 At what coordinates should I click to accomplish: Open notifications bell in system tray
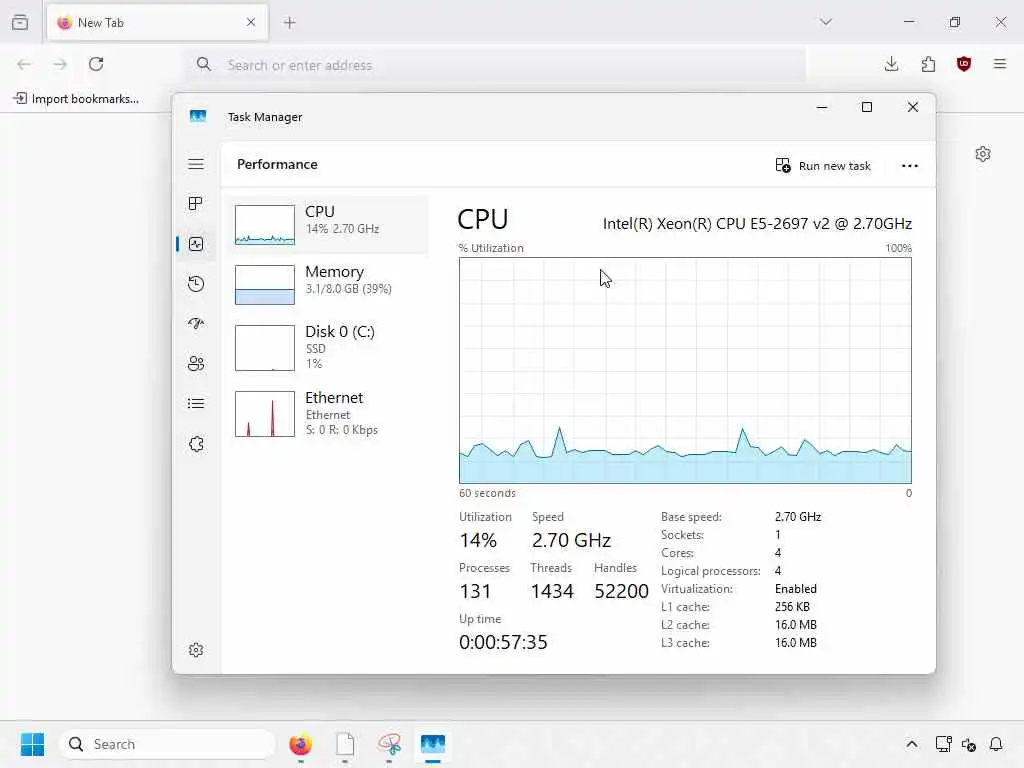[x=996, y=744]
